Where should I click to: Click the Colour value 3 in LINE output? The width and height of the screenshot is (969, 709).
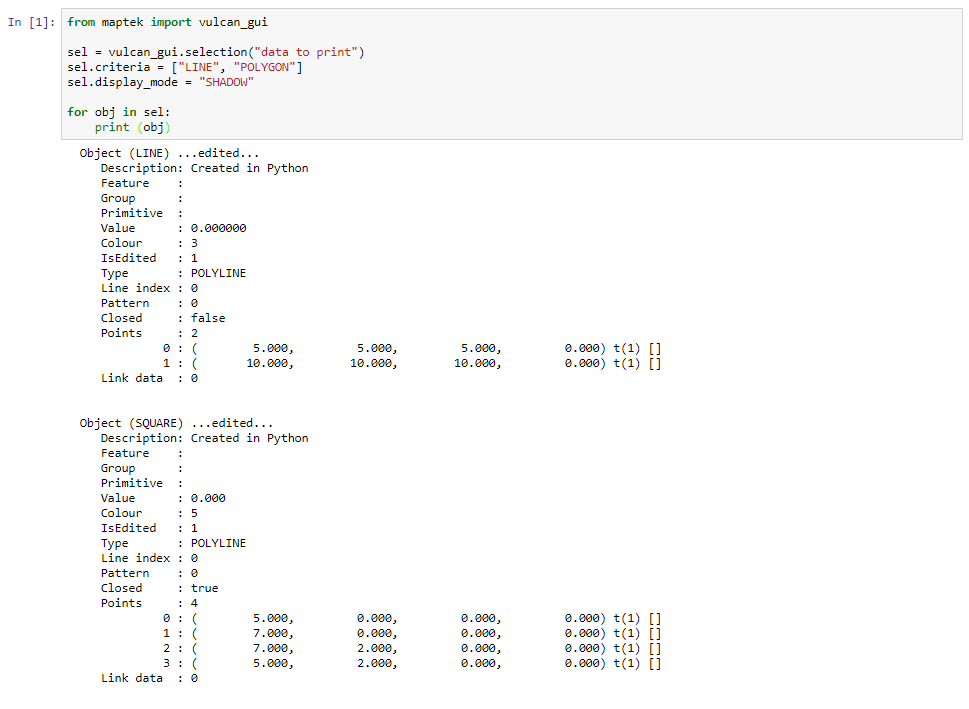click(194, 244)
